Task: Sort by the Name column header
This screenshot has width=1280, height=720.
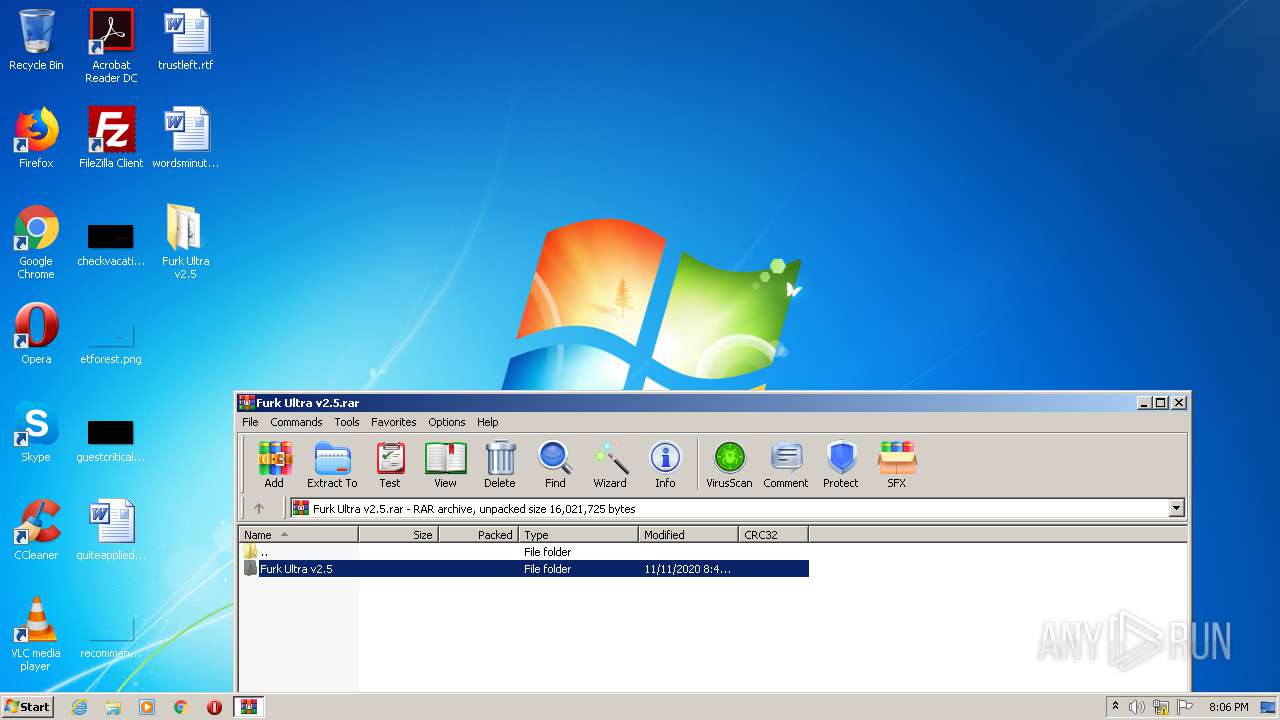Action: click(298, 535)
